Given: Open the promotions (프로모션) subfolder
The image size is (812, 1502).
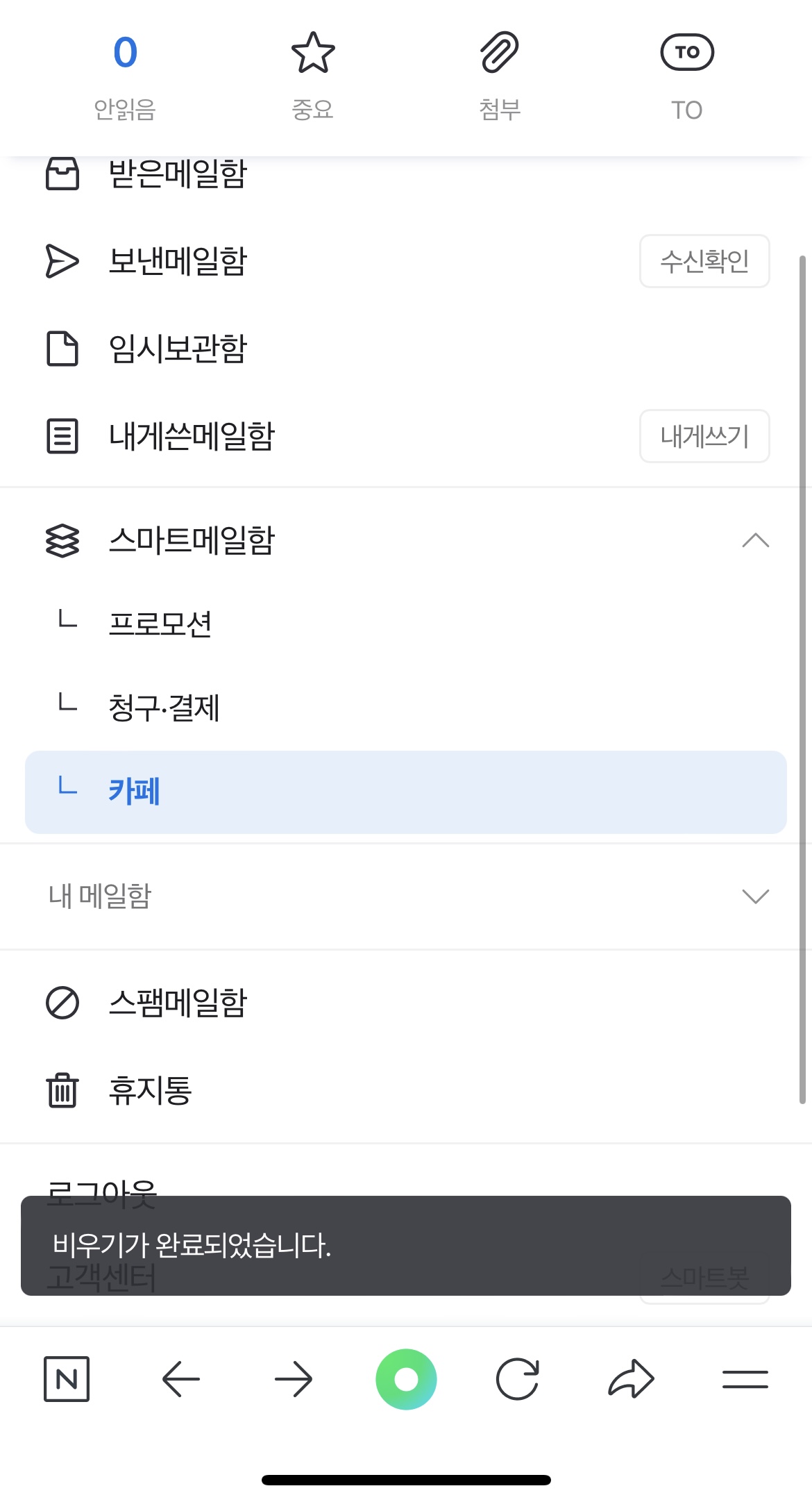Looking at the screenshot, I should [160, 624].
